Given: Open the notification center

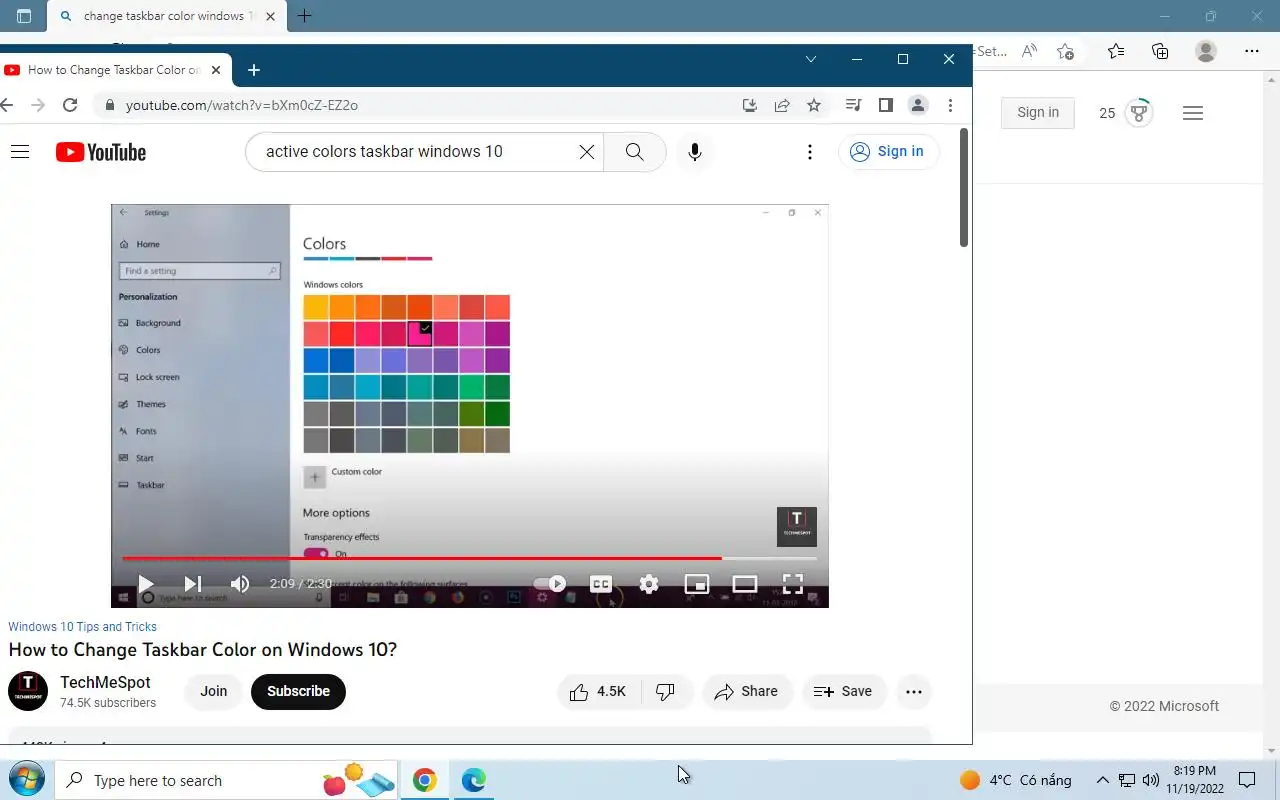Looking at the screenshot, I should pyautogui.click(x=1247, y=780).
